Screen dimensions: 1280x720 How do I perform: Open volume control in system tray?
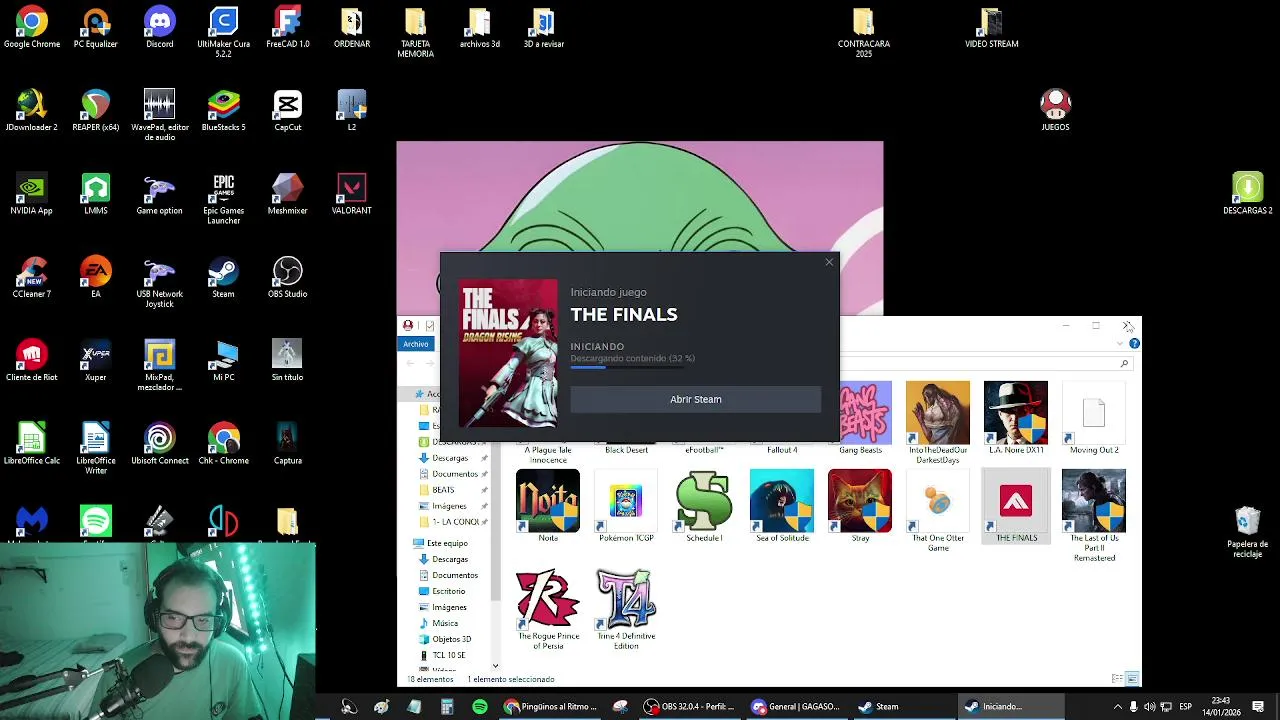click(1149, 707)
